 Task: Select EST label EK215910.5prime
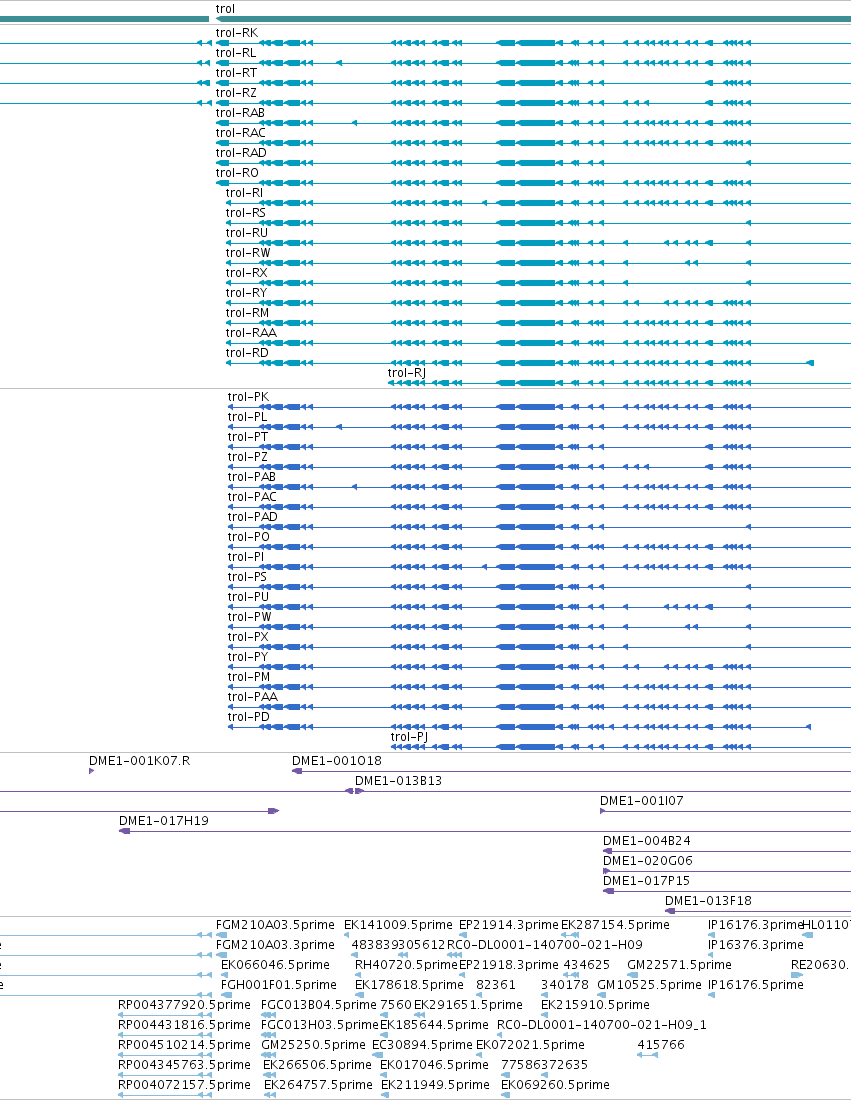tap(595, 1005)
